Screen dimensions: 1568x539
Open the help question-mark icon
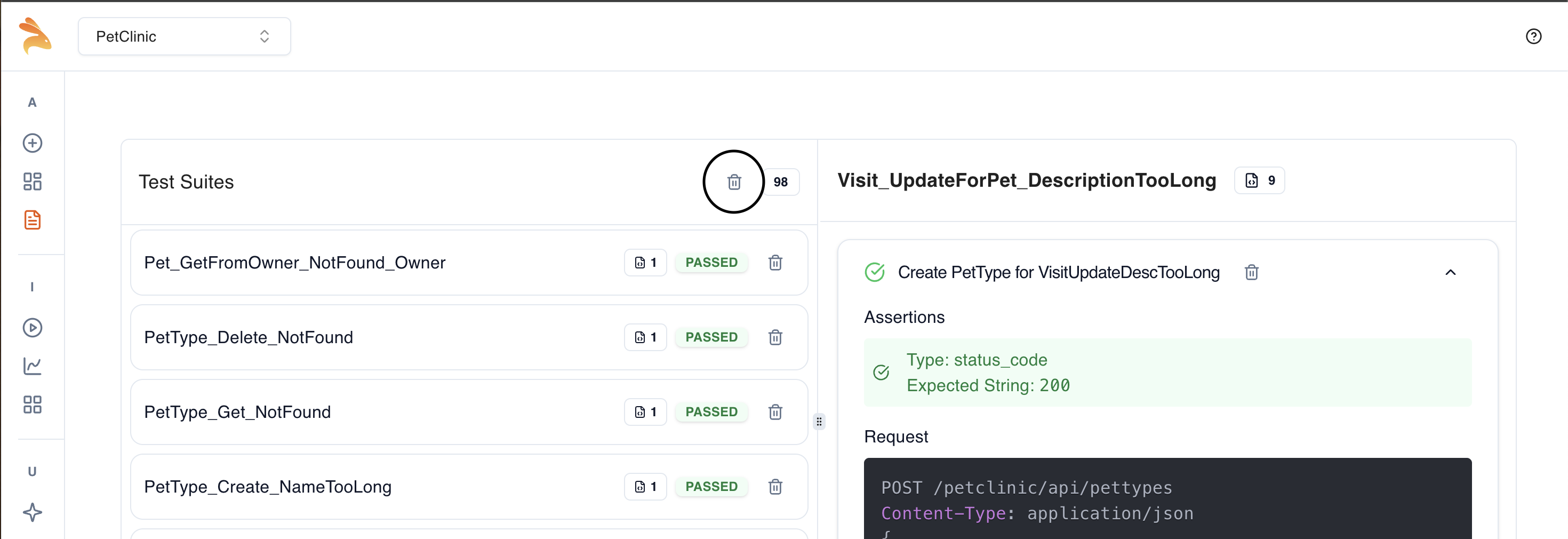coord(1533,36)
